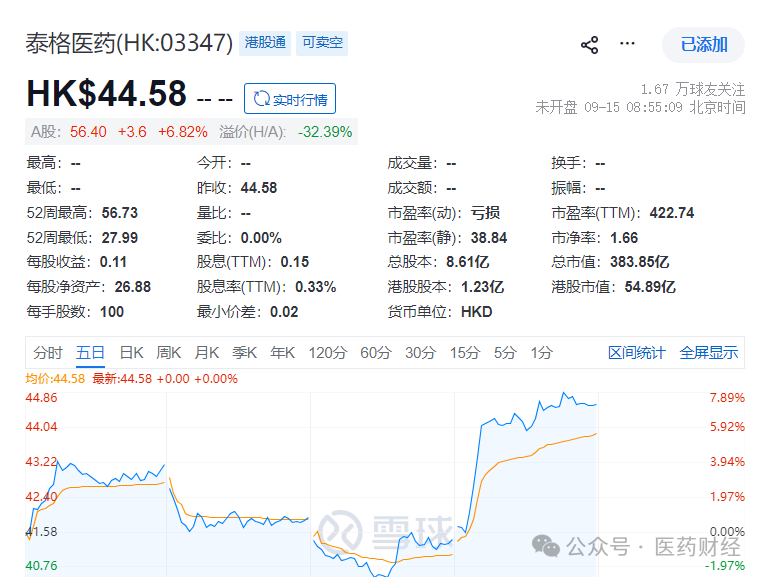Select the 月K chart tab
The height and width of the screenshot is (577, 765).
click(206, 352)
